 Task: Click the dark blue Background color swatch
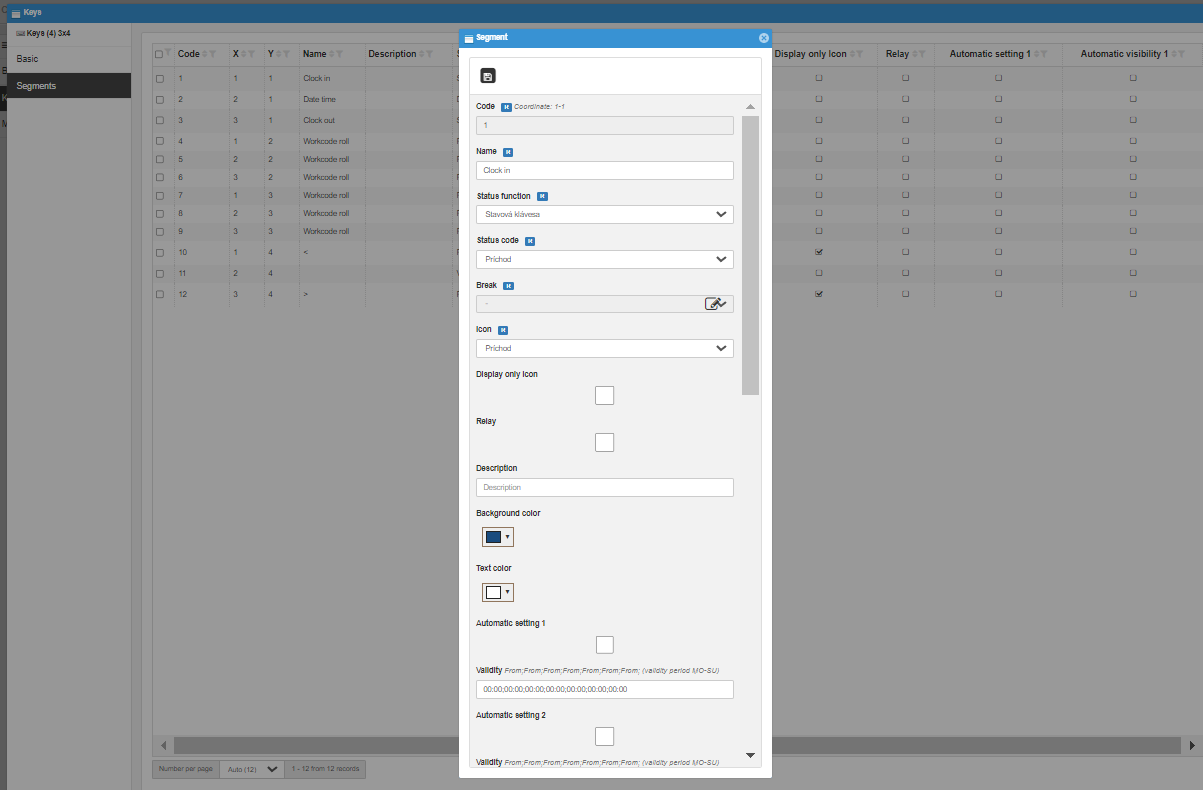(493, 537)
